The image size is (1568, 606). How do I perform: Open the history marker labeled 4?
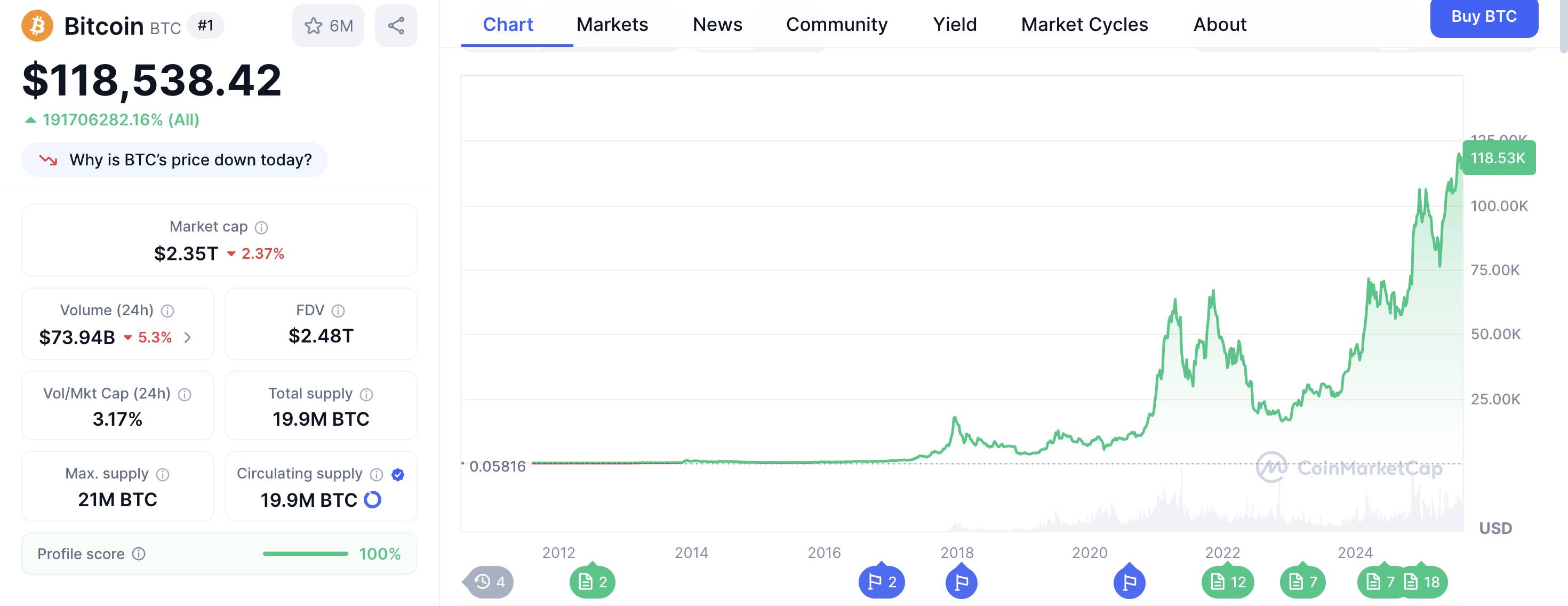click(x=490, y=581)
